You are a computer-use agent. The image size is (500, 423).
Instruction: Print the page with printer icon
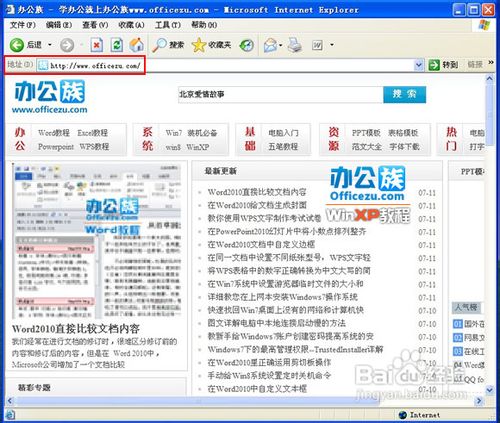coord(295,45)
